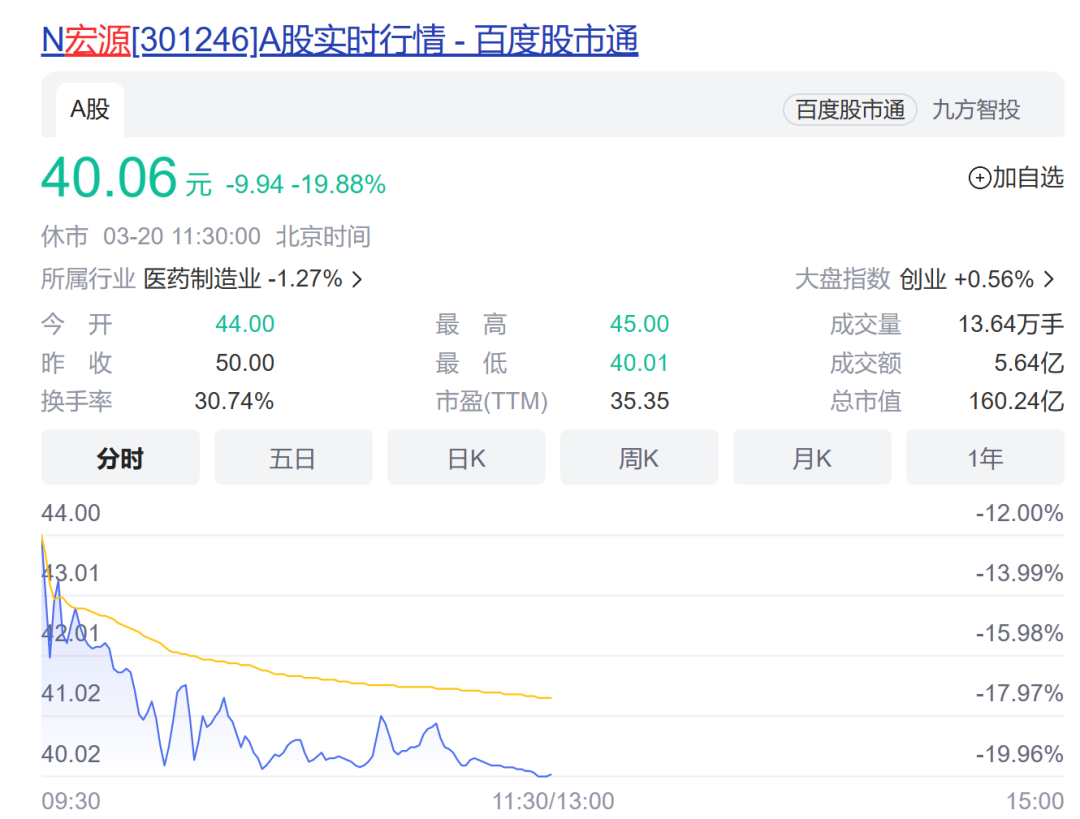Click 最高 value 45.00
The image size is (1080, 819).
(x=639, y=324)
